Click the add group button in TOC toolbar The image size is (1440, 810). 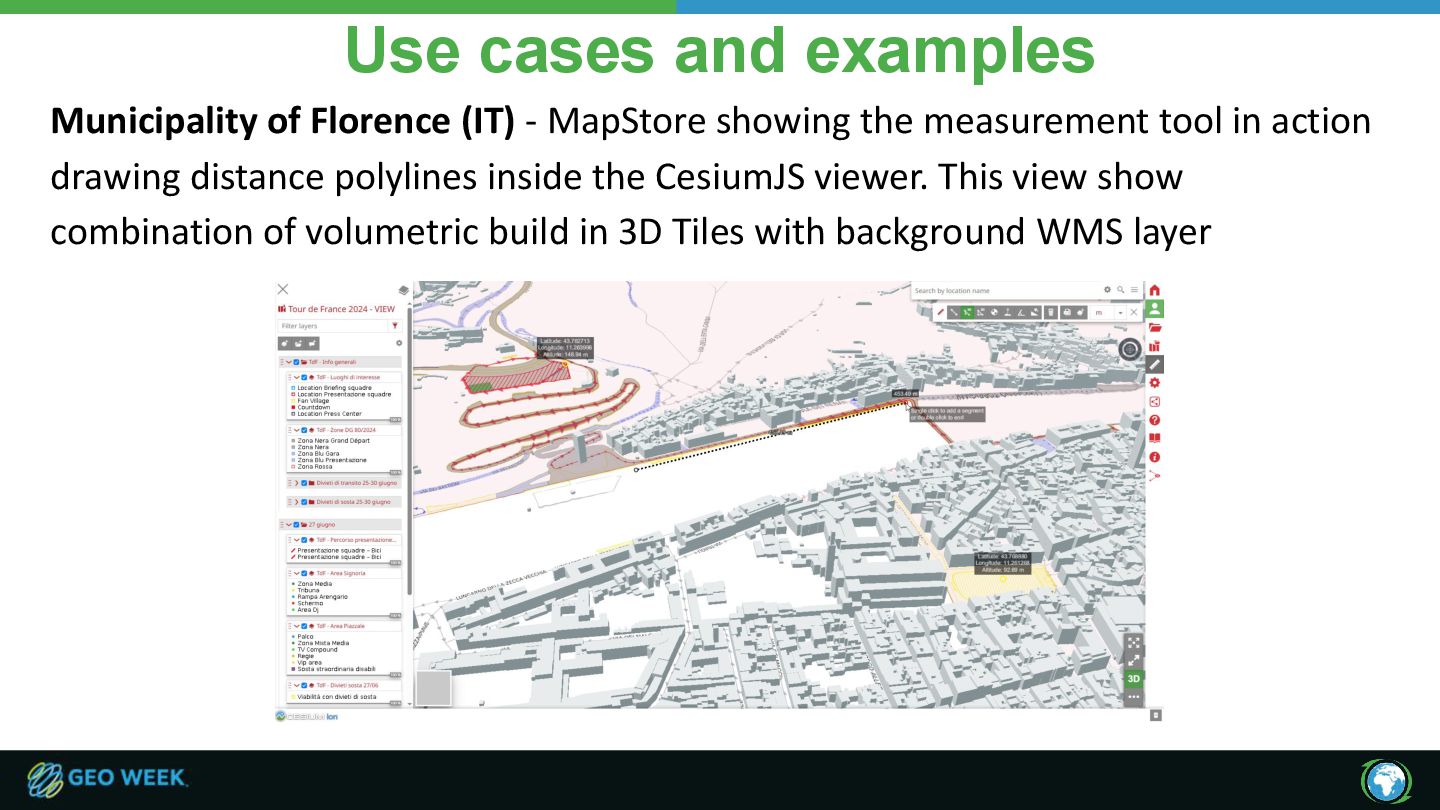point(298,344)
